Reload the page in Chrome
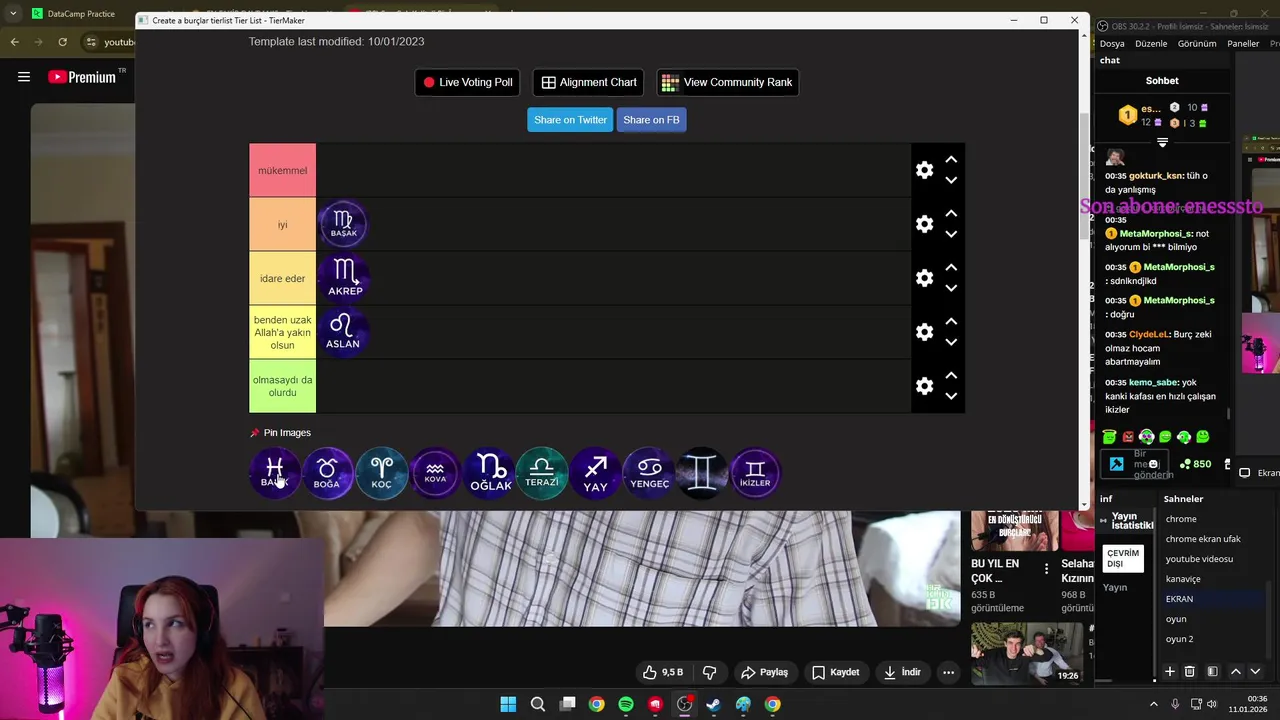1280x720 pixels. 62,42
